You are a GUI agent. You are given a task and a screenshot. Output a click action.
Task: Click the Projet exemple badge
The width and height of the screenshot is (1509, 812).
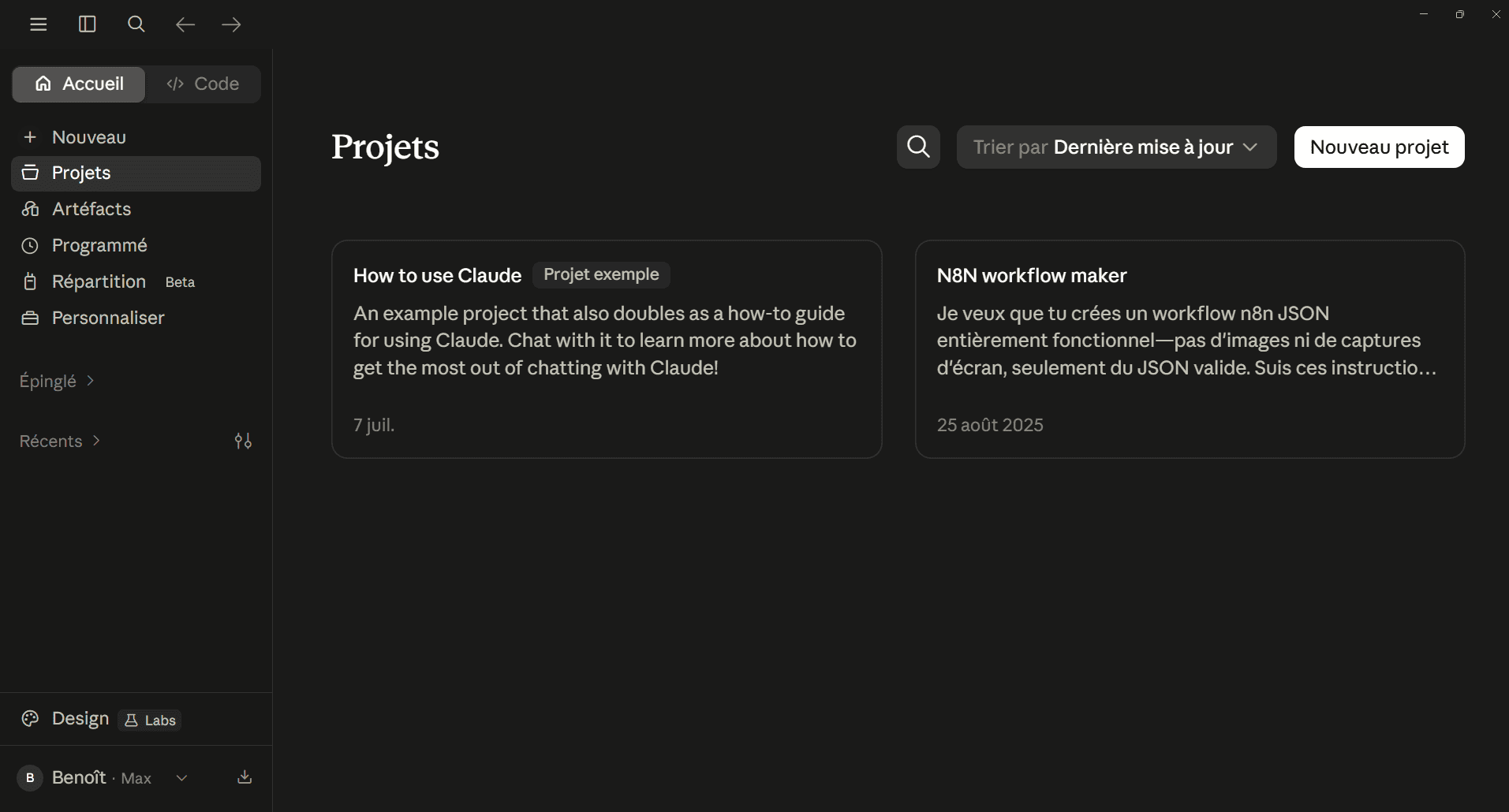coord(601,274)
